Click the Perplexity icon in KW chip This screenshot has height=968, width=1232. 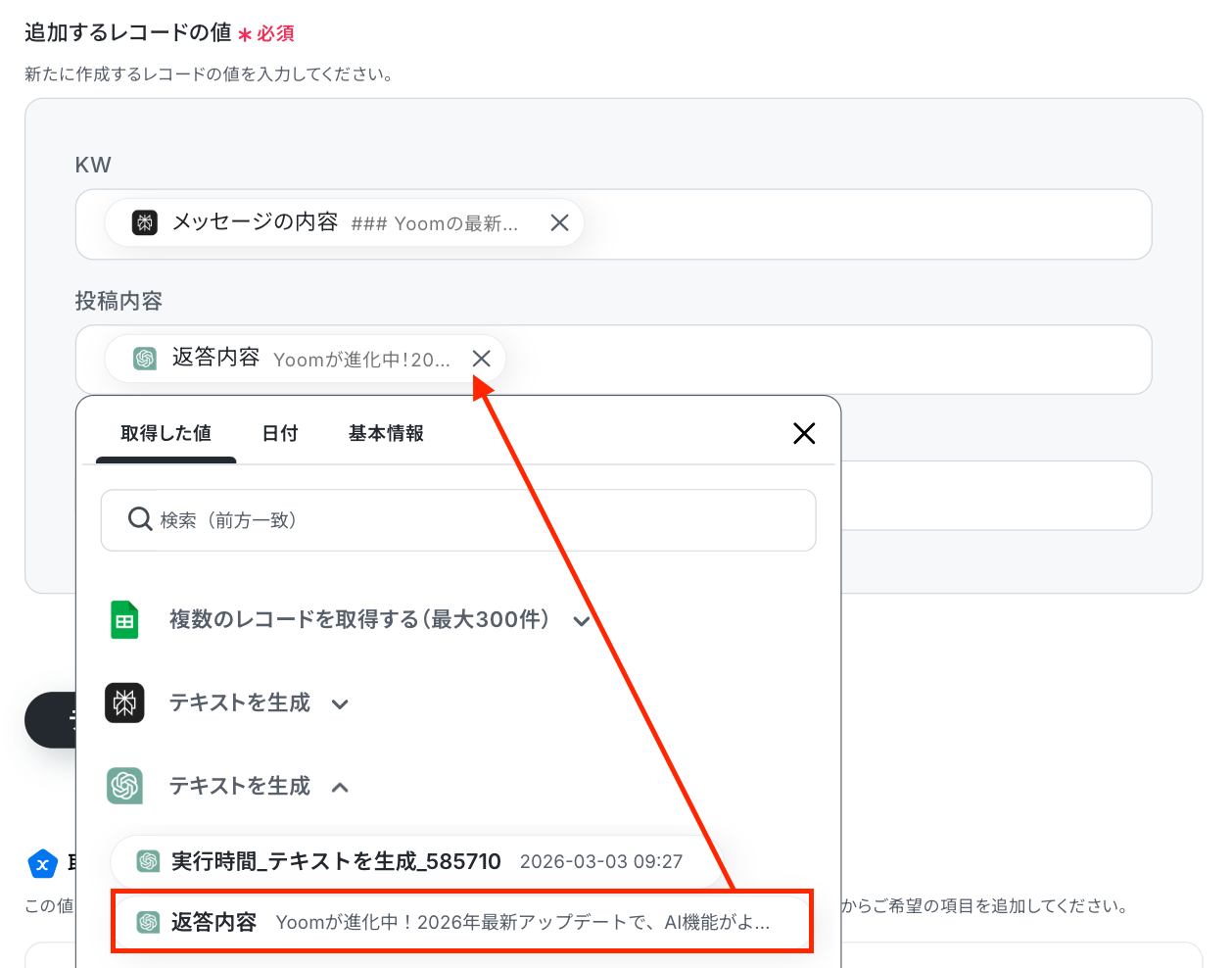click(145, 222)
